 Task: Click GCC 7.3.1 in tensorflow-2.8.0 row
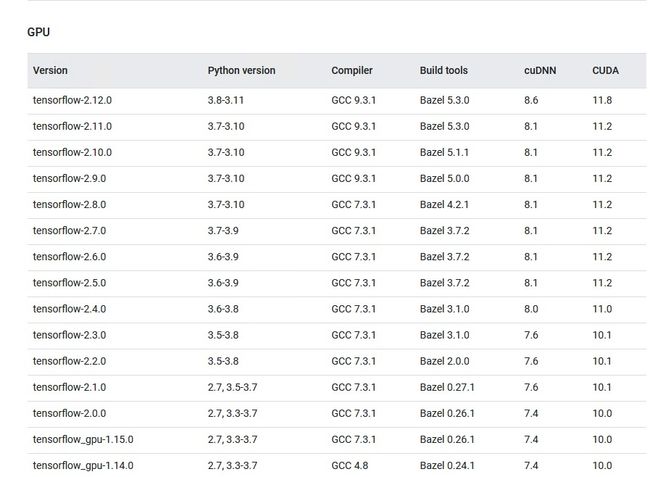coord(353,205)
